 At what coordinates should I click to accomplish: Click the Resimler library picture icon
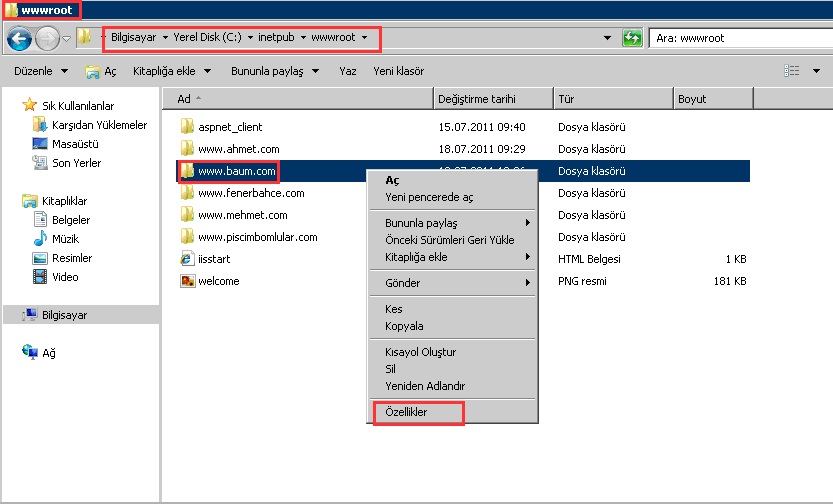coord(40,258)
